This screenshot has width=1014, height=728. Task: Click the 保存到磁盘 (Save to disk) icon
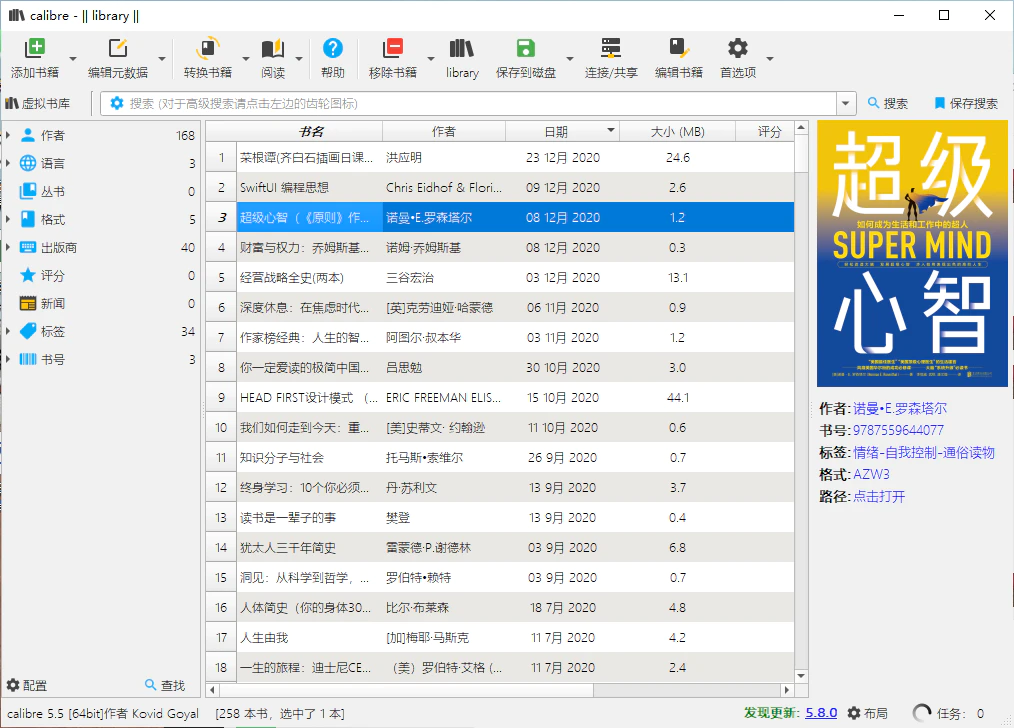point(524,46)
